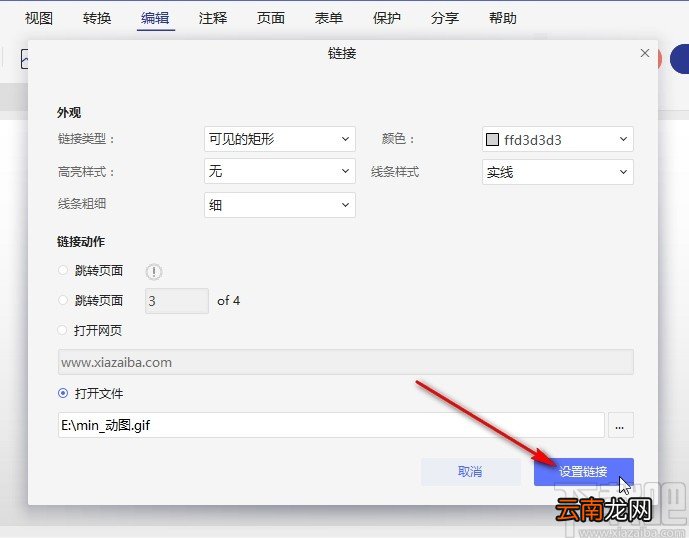This screenshot has width=689, height=538.
Task: Click the file path field E:\min_动图.gif
Action: (x=331, y=425)
